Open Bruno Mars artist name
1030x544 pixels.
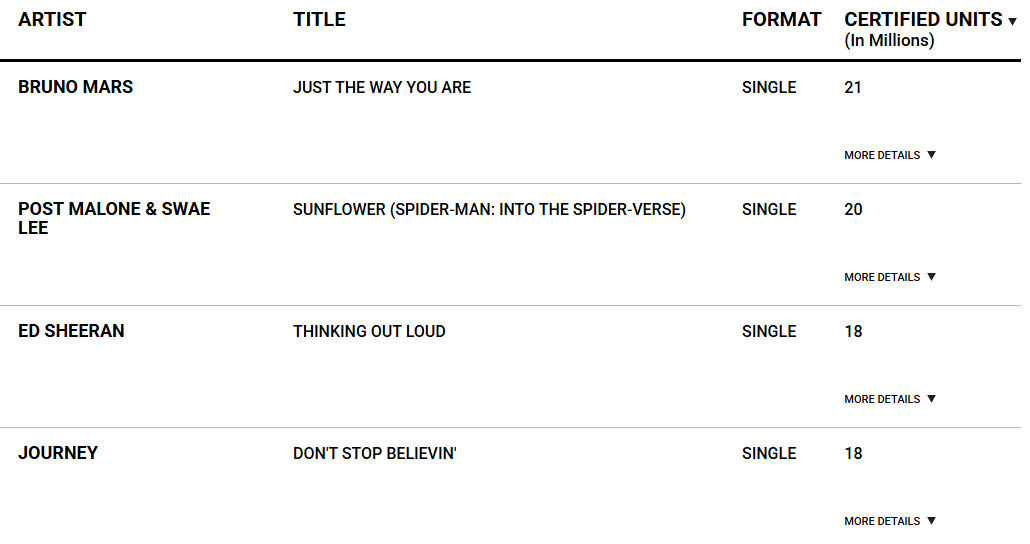point(76,87)
